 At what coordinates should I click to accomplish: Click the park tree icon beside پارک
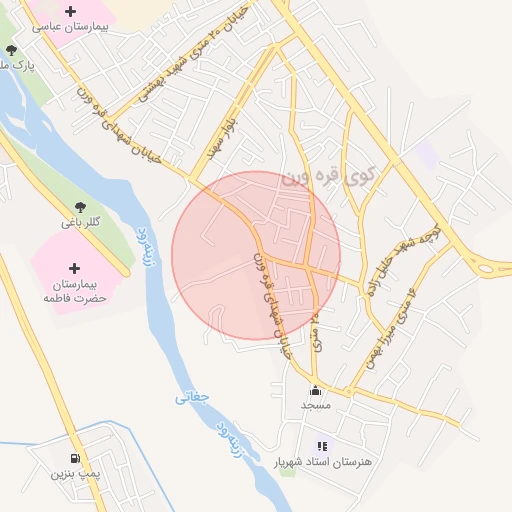click(x=11, y=50)
